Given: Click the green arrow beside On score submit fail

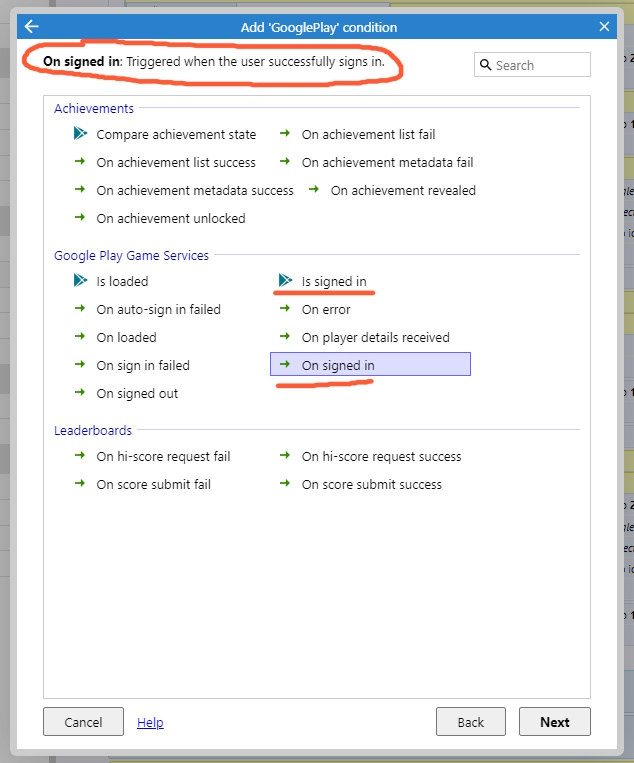Looking at the screenshot, I should click(80, 483).
